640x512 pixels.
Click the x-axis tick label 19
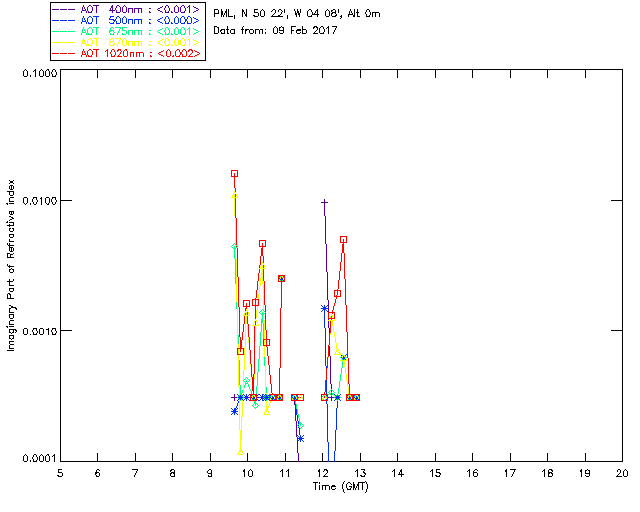click(585, 473)
